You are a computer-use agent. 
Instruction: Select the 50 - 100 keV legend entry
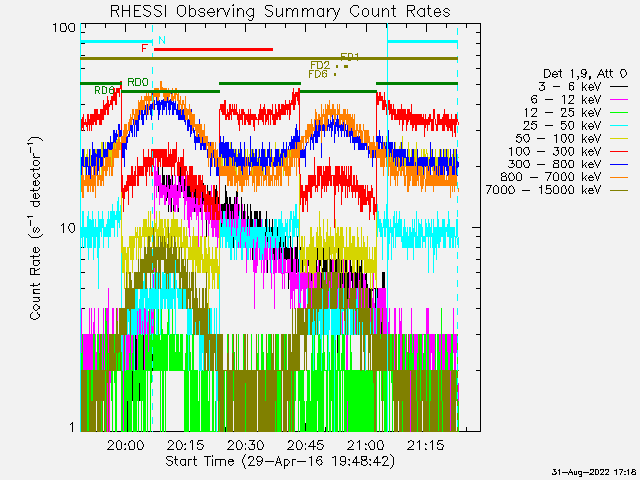[x=572, y=138]
